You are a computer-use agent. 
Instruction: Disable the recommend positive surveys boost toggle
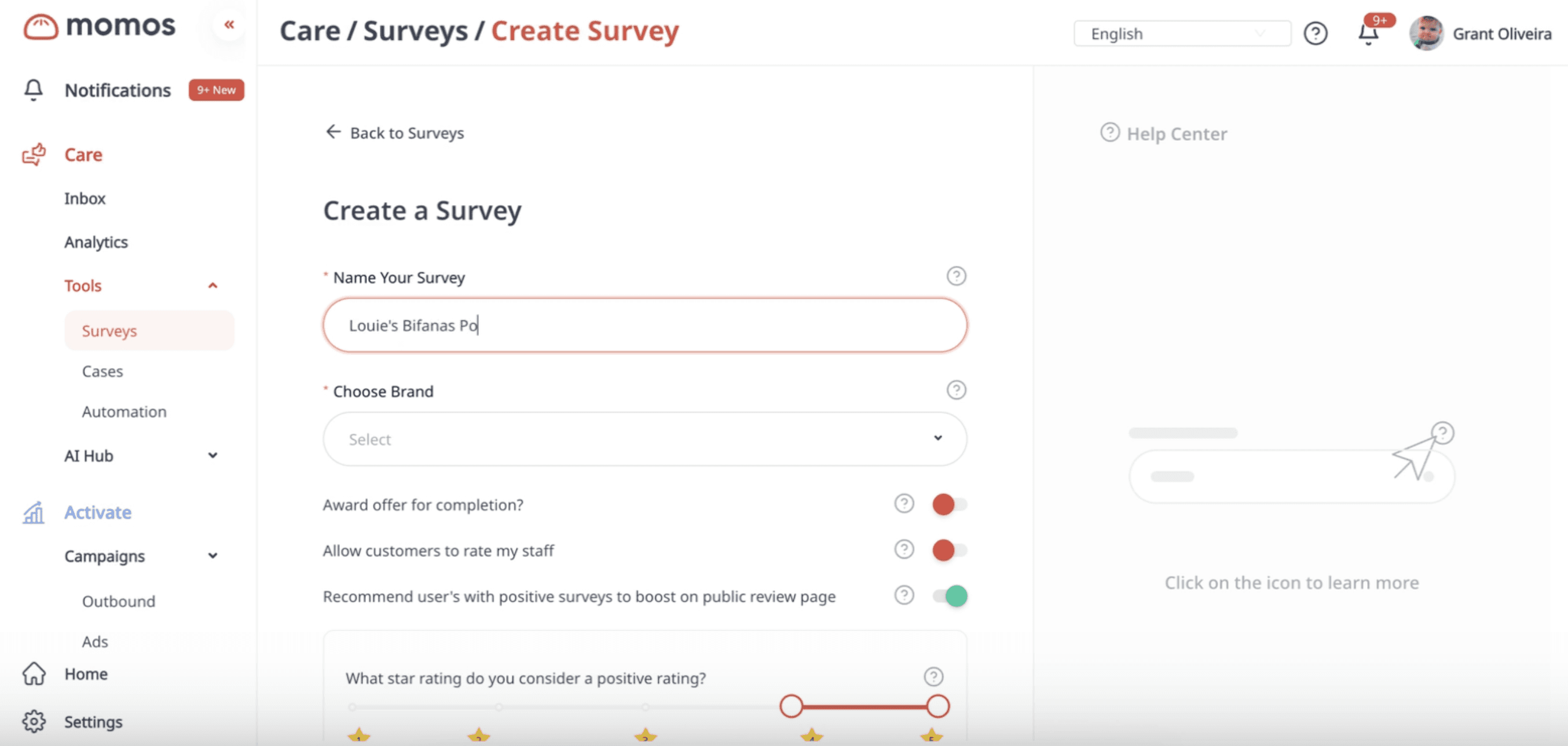(x=950, y=596)
